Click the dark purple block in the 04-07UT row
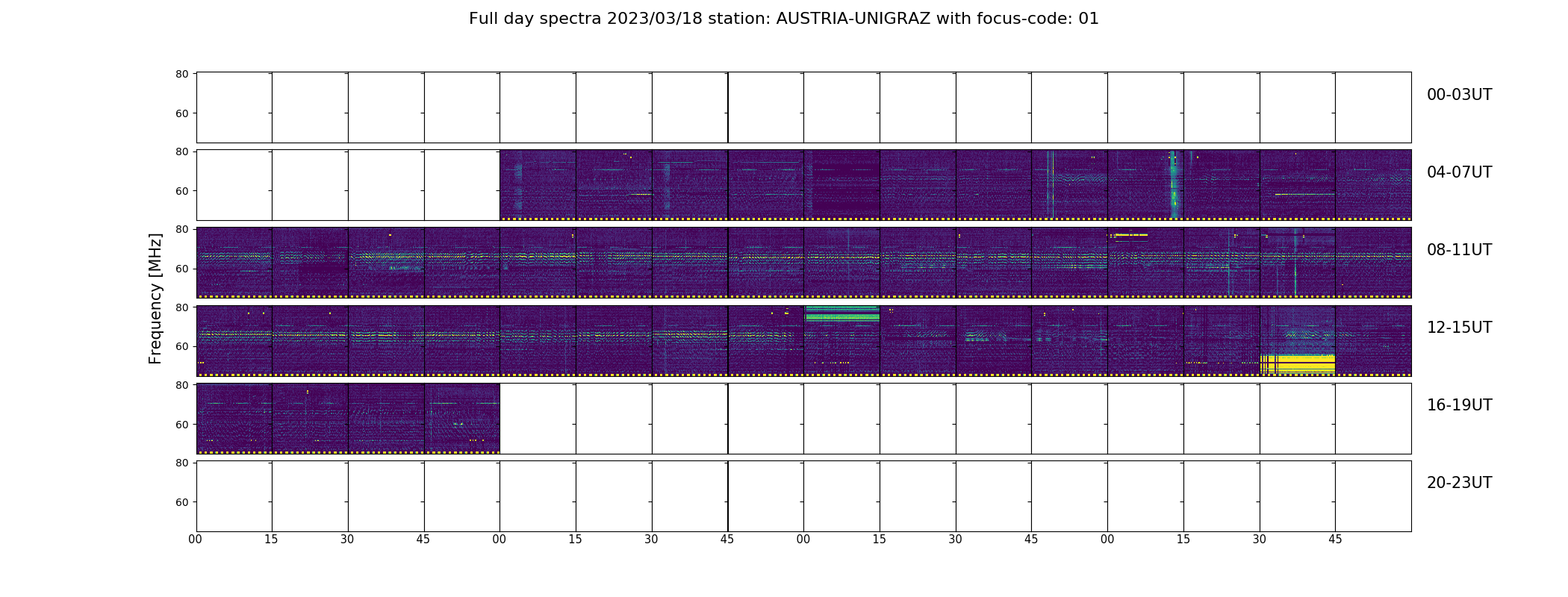 [845, 183]
